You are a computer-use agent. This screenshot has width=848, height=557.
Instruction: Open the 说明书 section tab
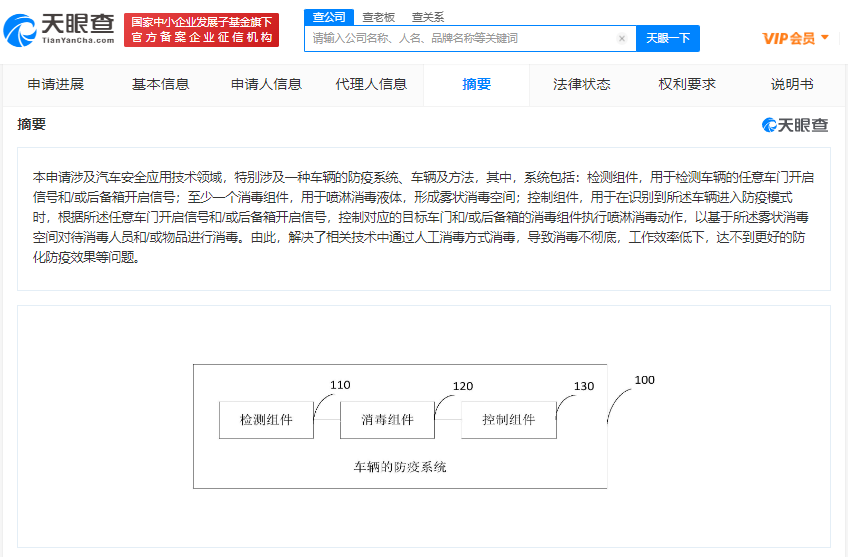click(x=792, y=84)
